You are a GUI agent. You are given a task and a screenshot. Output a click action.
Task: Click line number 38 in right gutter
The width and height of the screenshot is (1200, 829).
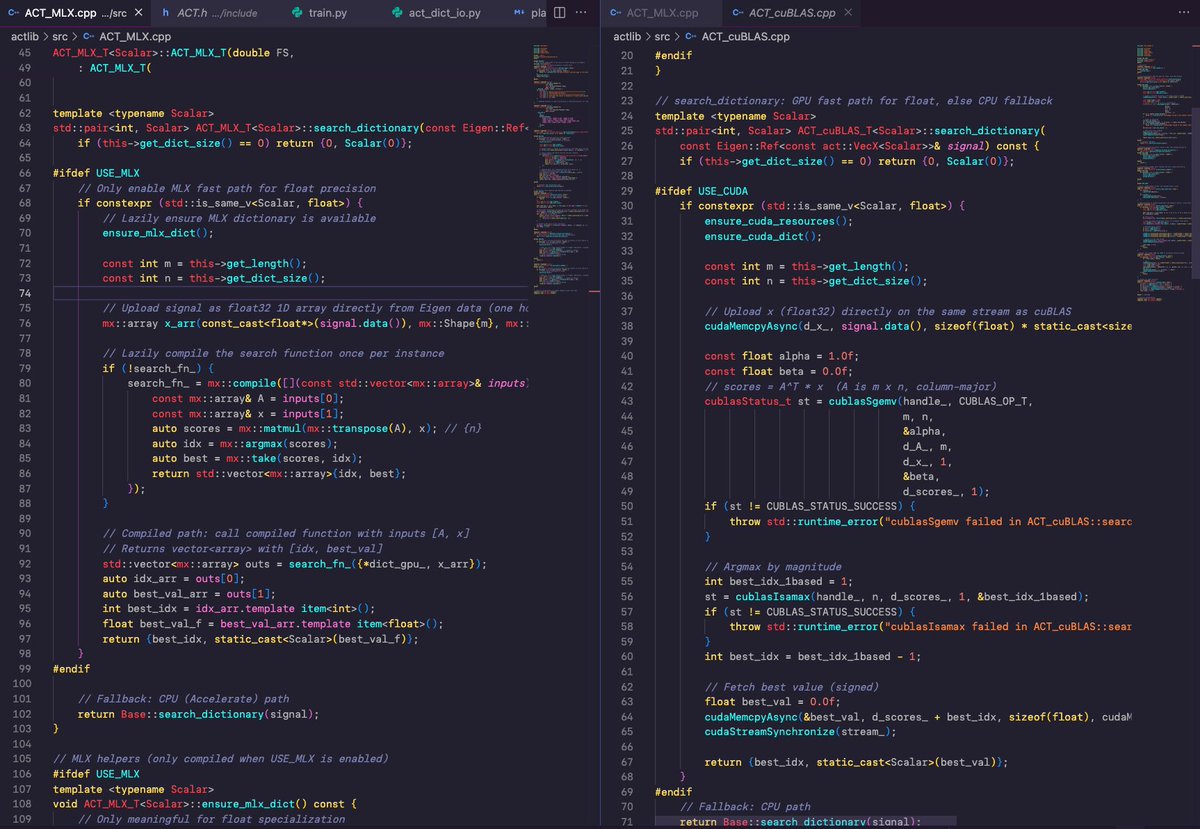point(627,326)
